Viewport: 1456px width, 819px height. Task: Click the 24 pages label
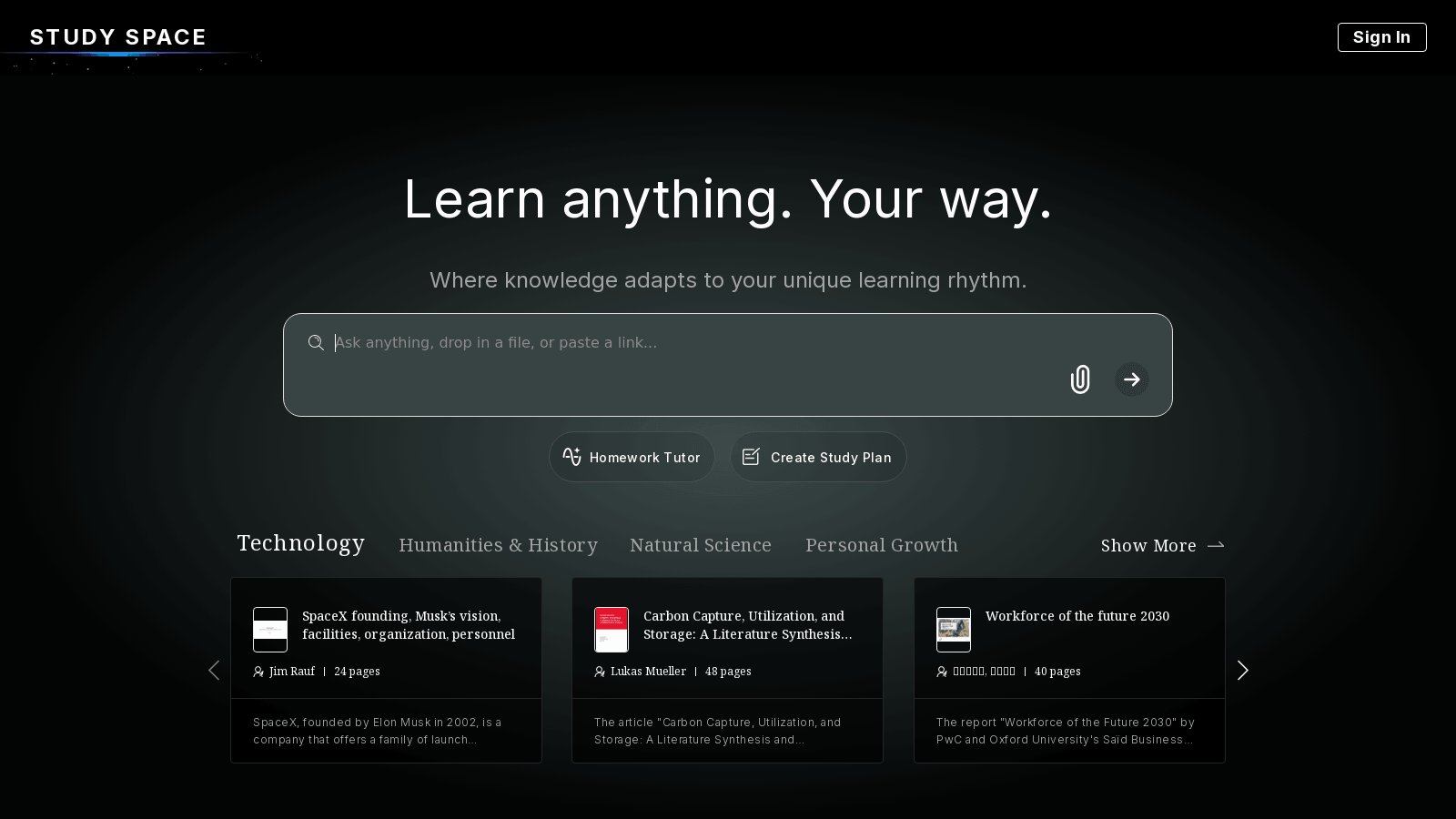[x=357, y=672]
